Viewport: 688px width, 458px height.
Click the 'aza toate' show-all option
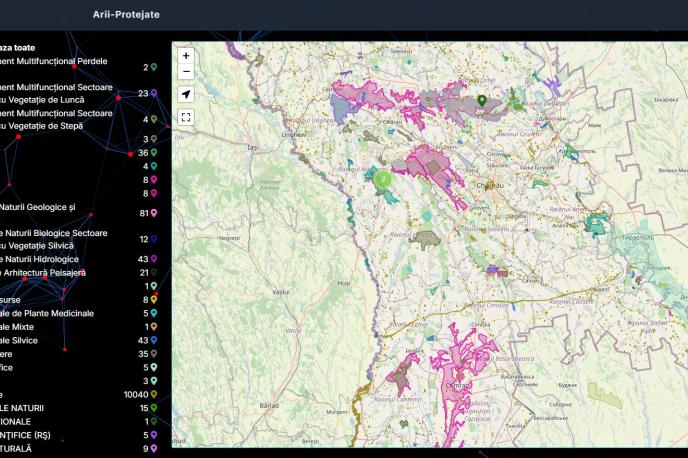[x=18, y=48]
